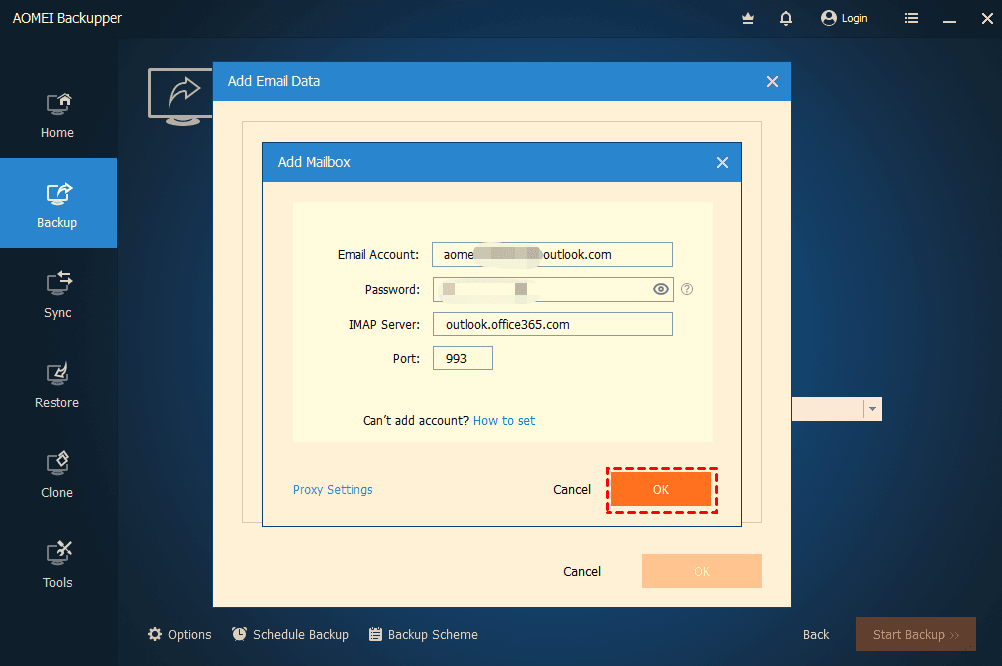This screenshot has width=1002, height=666.
Task: Open the Sync sidebar section
Action: (x=58, y=295)
